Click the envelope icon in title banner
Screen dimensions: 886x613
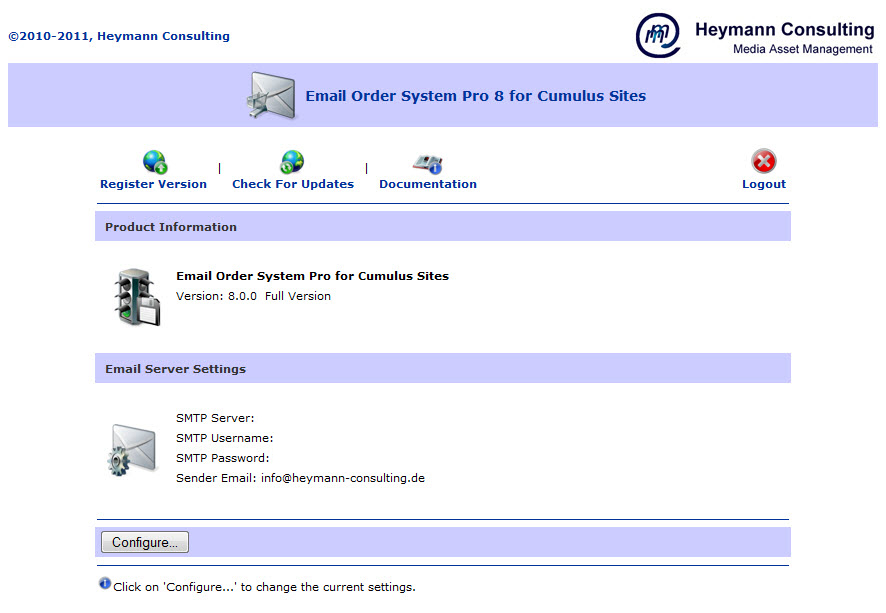pyautogui.click(x=271, y=95)
